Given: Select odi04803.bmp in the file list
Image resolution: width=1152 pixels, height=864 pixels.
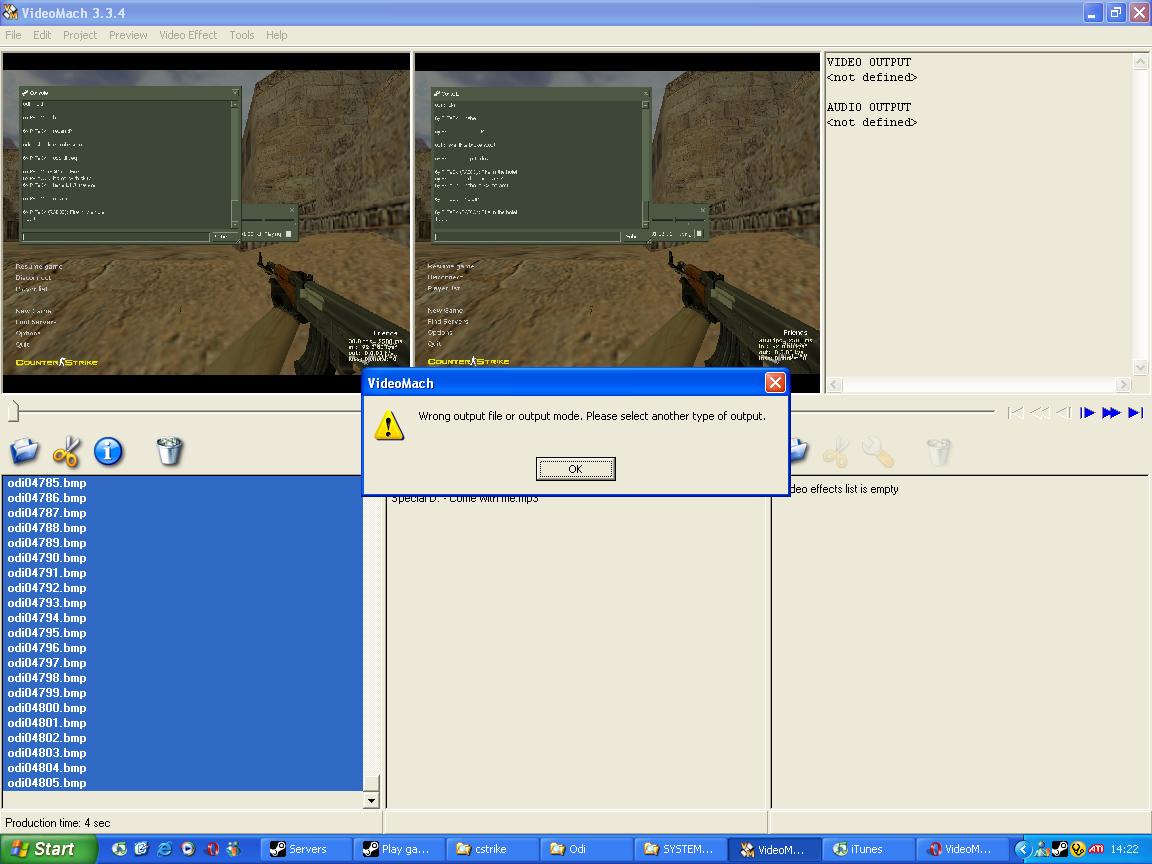Looking at the screenshot, I should click(182, 752).
